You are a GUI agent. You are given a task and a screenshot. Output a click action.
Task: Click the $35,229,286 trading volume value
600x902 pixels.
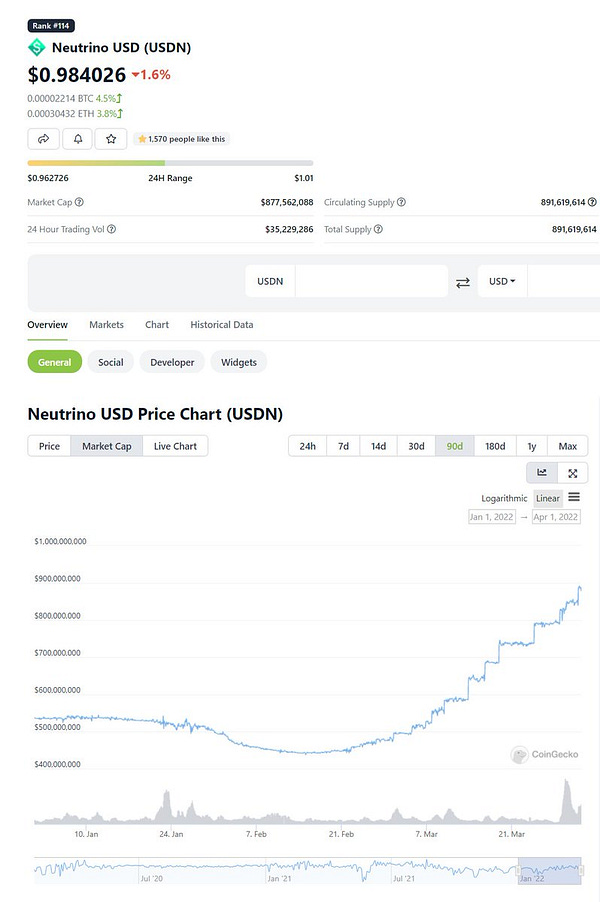tap(289, 229)
